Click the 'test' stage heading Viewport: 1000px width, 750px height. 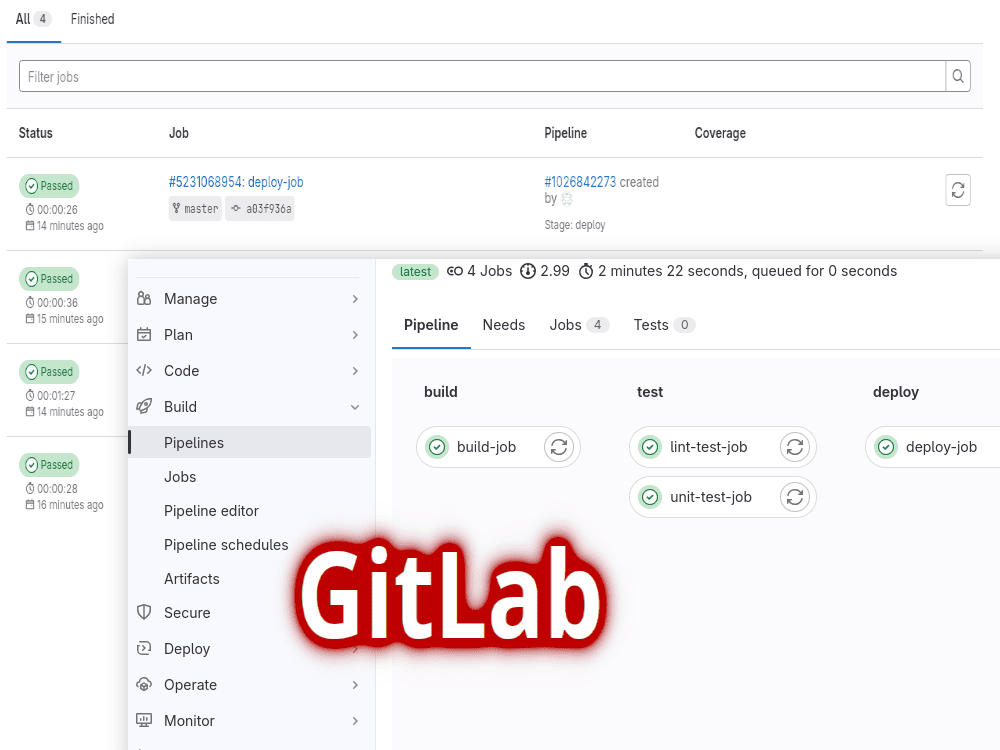[650, 392]
